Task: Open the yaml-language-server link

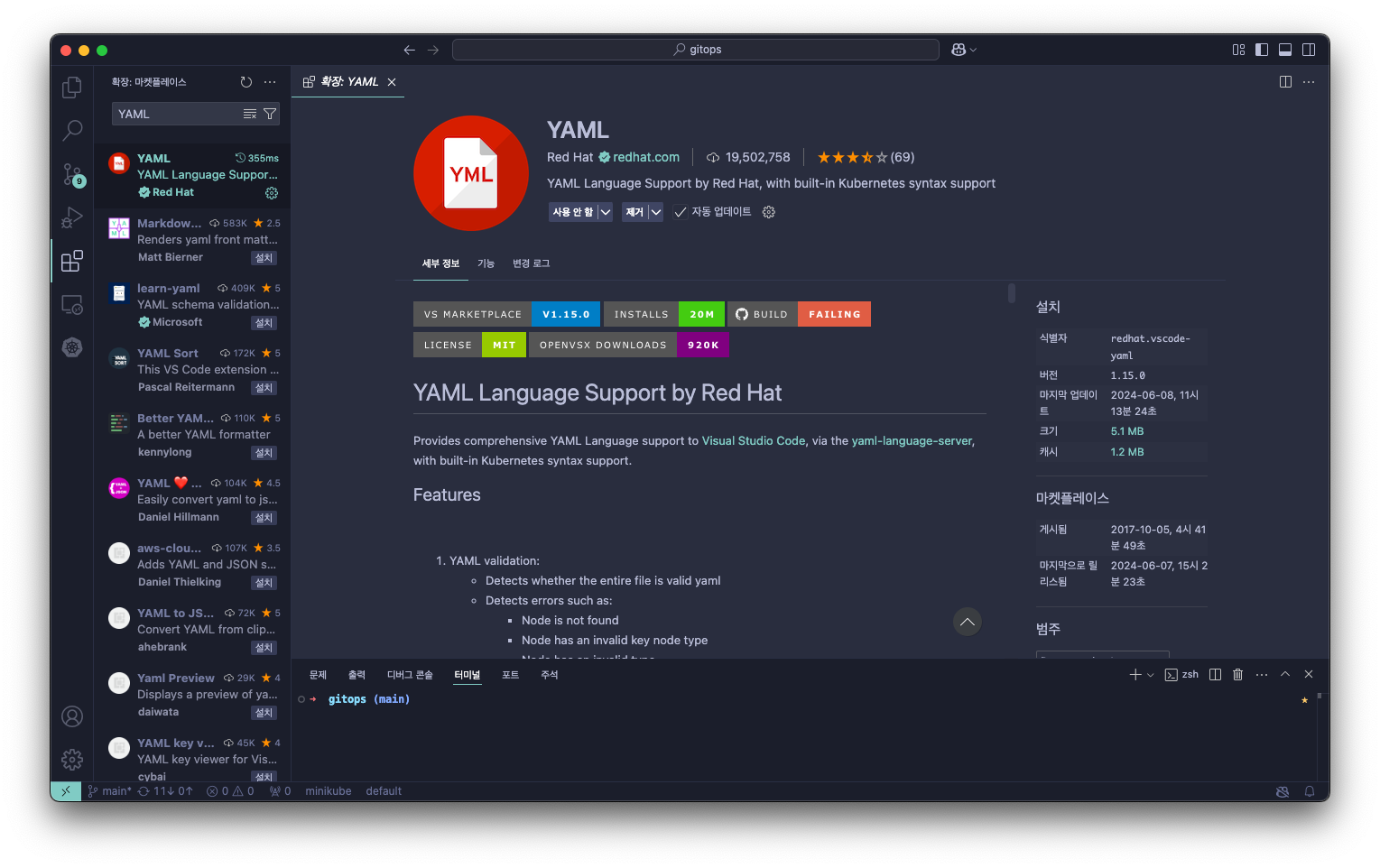Action: (912, 441)
